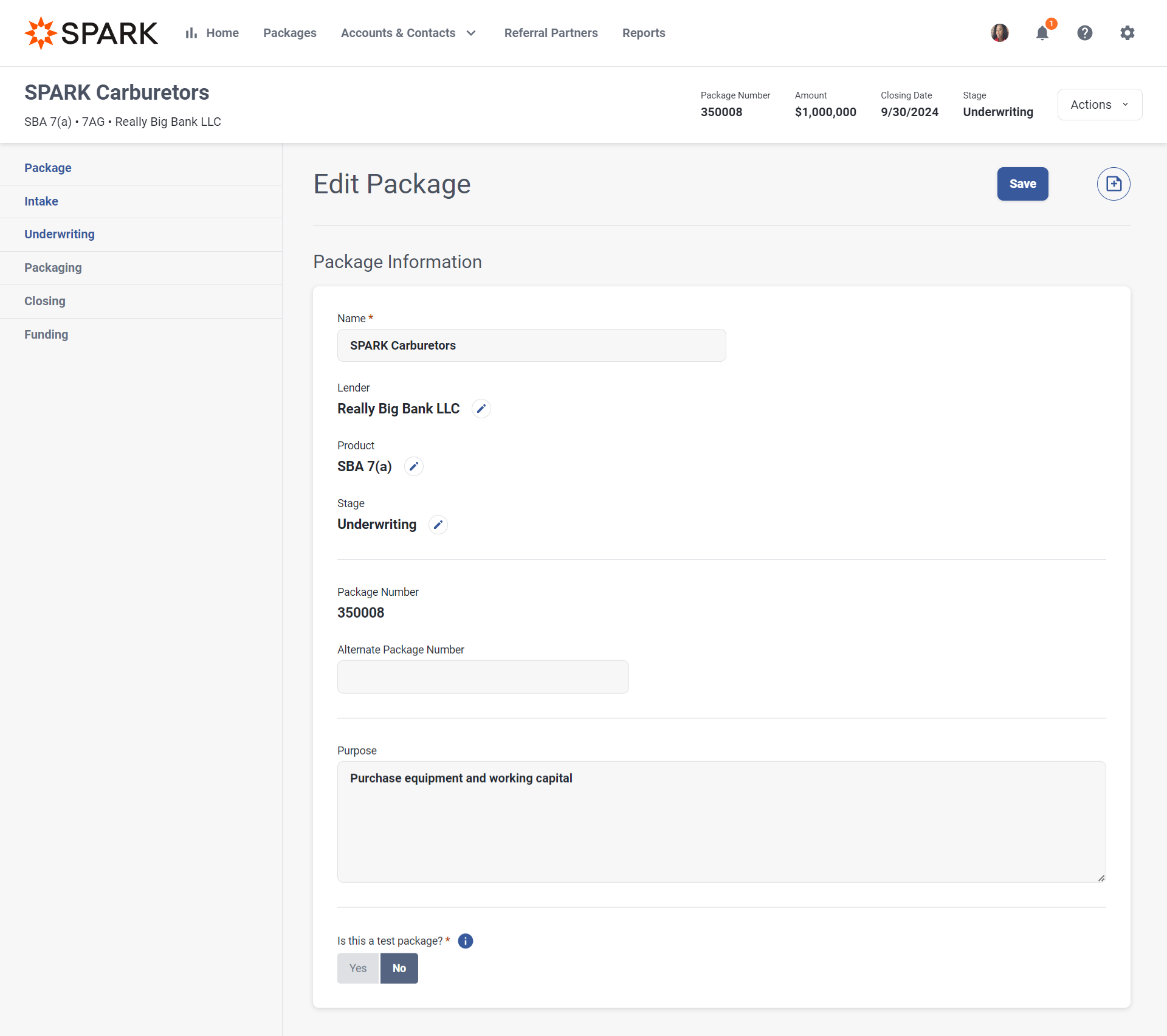Select Yes for test package
This screenshot has width=1167, height=1036.
[358, 968]
